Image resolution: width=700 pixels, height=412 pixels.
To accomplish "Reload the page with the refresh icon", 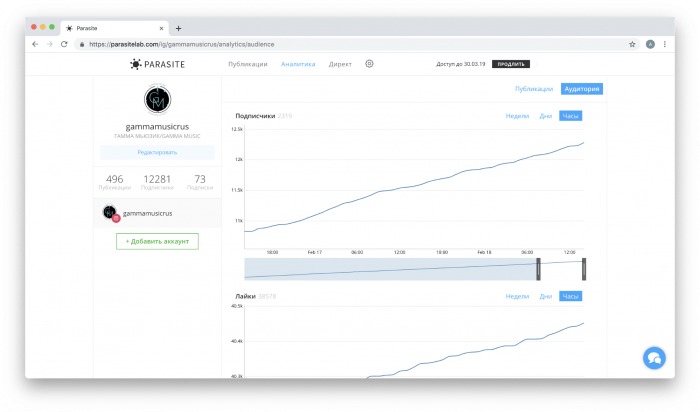I will click(64, 44).
